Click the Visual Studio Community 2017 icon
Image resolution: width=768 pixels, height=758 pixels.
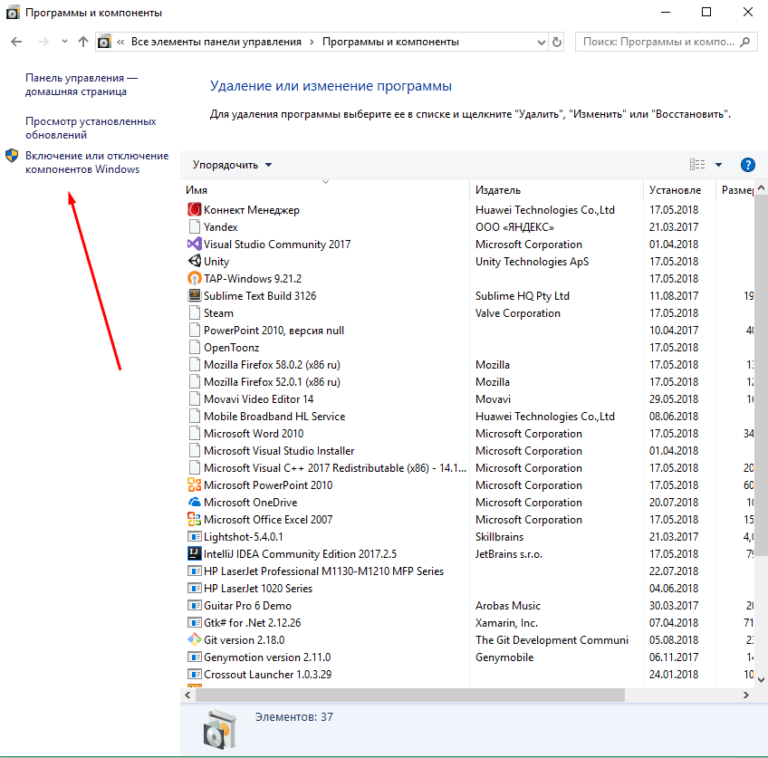[x=194, y=244]
